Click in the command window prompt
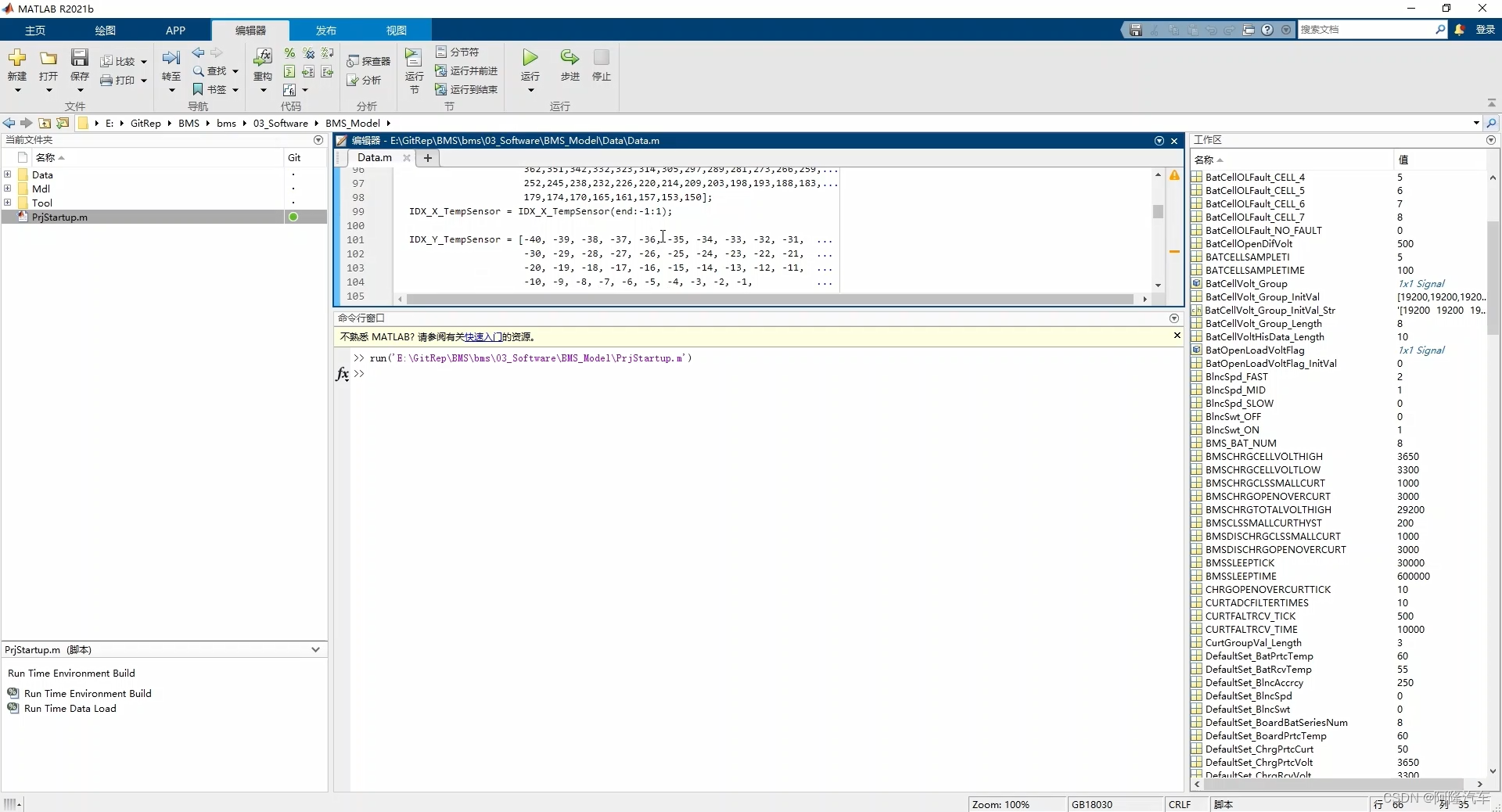 tap(767, 374)
